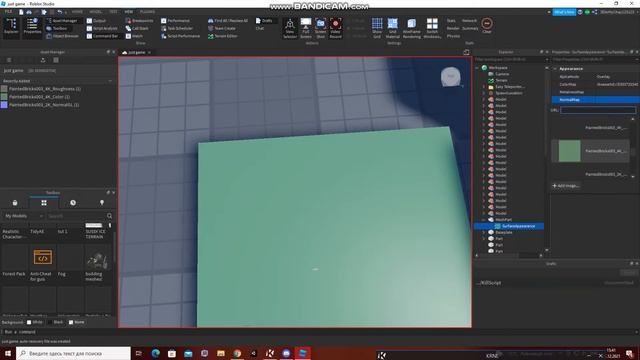Toggle the Command Bar
Image resolution: width=640 pixels, height=360 pixels.
click(x=102, y=36)
